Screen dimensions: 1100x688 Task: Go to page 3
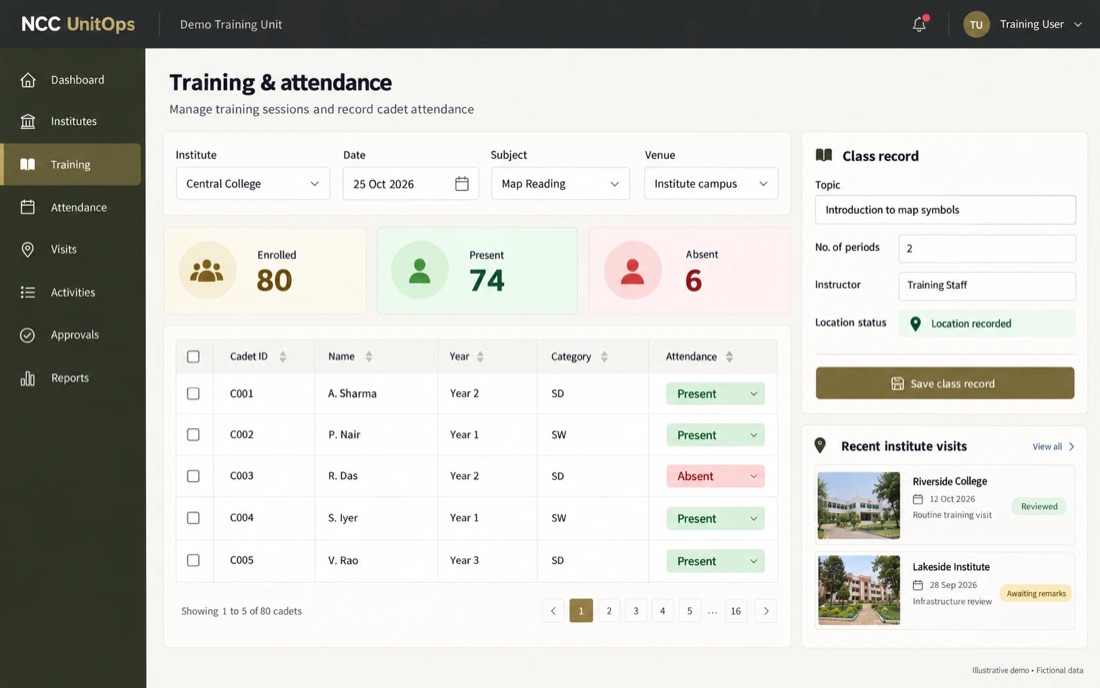pyautogui.click(x=636, y=611)
